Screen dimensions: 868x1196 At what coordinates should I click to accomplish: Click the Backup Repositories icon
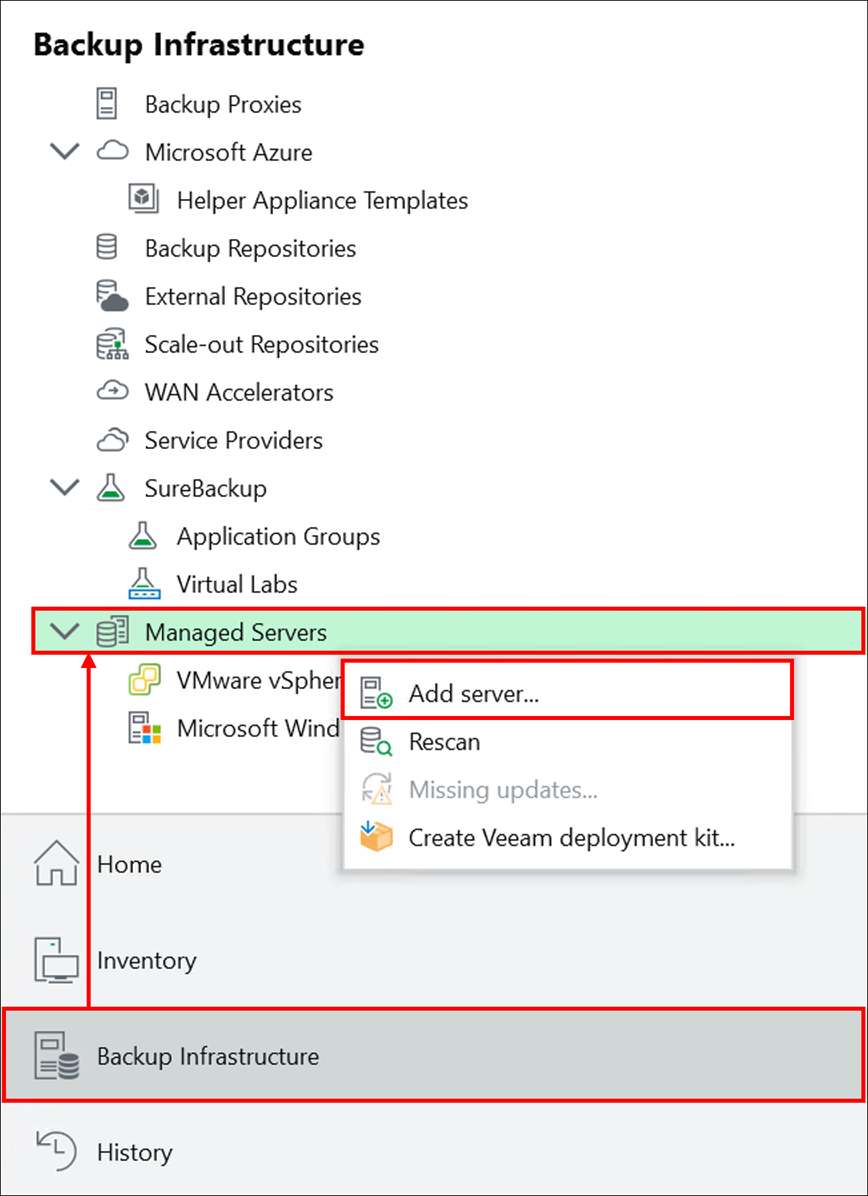click(112, 248)
